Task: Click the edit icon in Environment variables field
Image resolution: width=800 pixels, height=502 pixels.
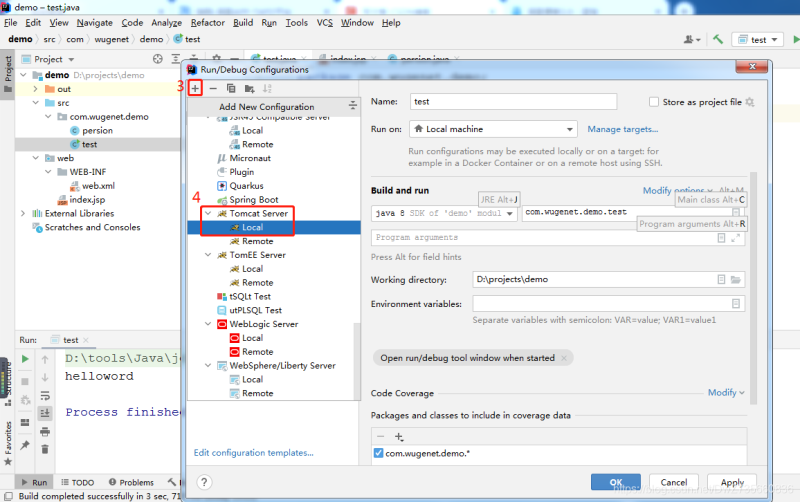Action: coord(736,304)
